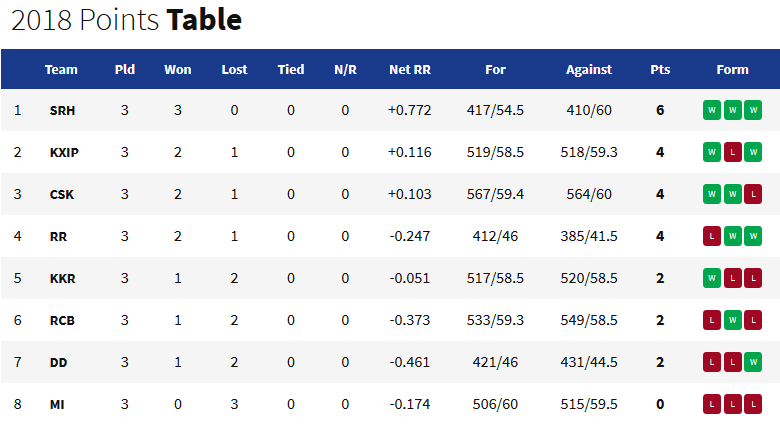Select the Team column header
The image size is (780, 434).
coord(61,70)
